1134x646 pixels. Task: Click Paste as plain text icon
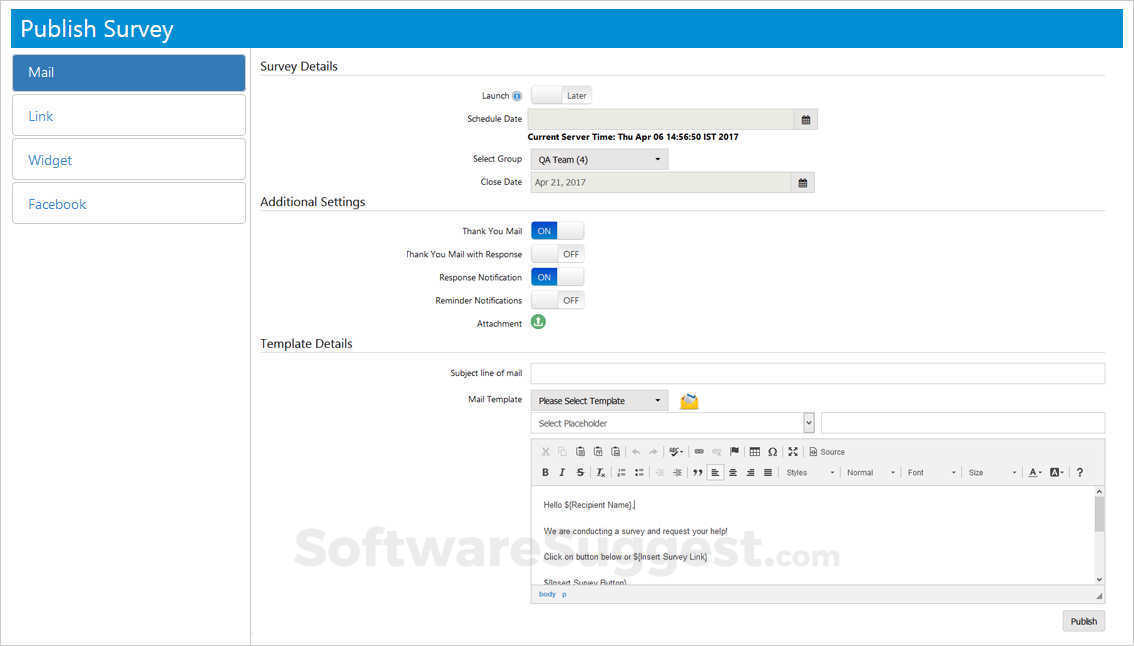click(x=597, y=451)
